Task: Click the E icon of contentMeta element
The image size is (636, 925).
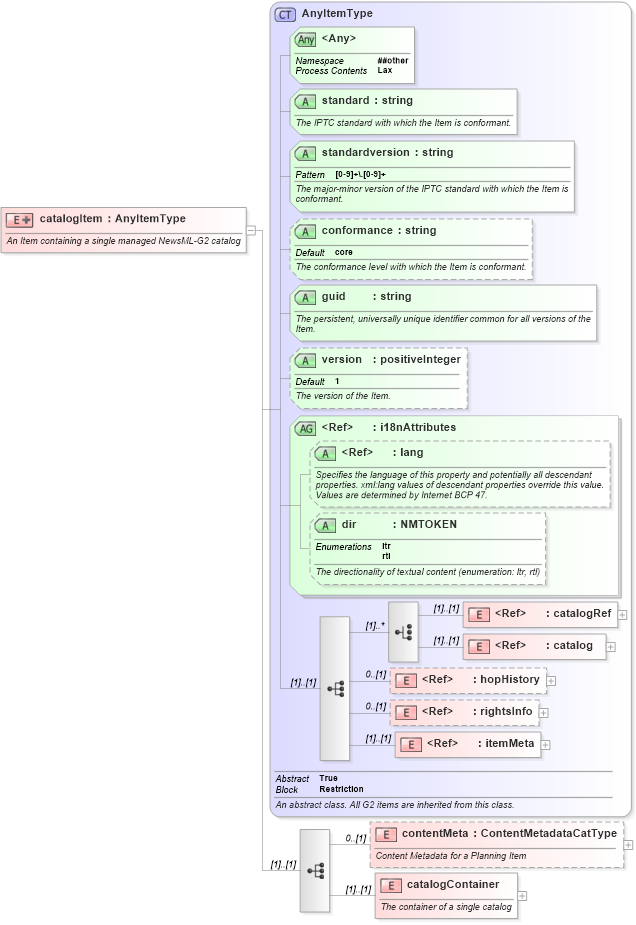Action: click(x=386, y=835)
